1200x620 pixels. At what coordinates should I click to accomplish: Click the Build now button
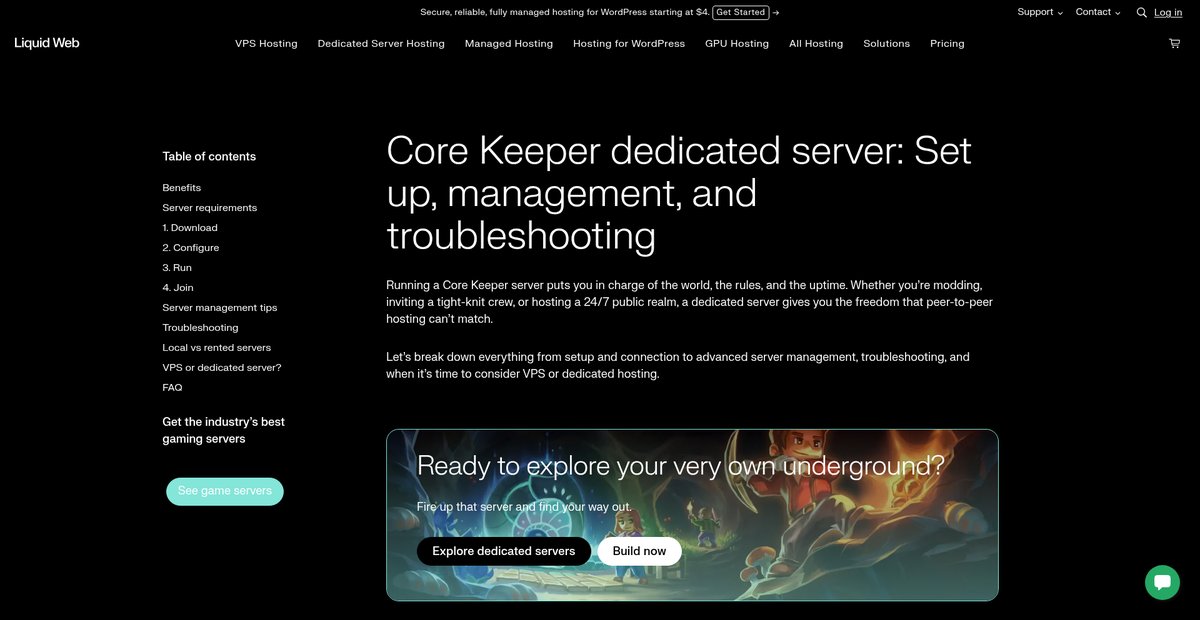(640, 551)
